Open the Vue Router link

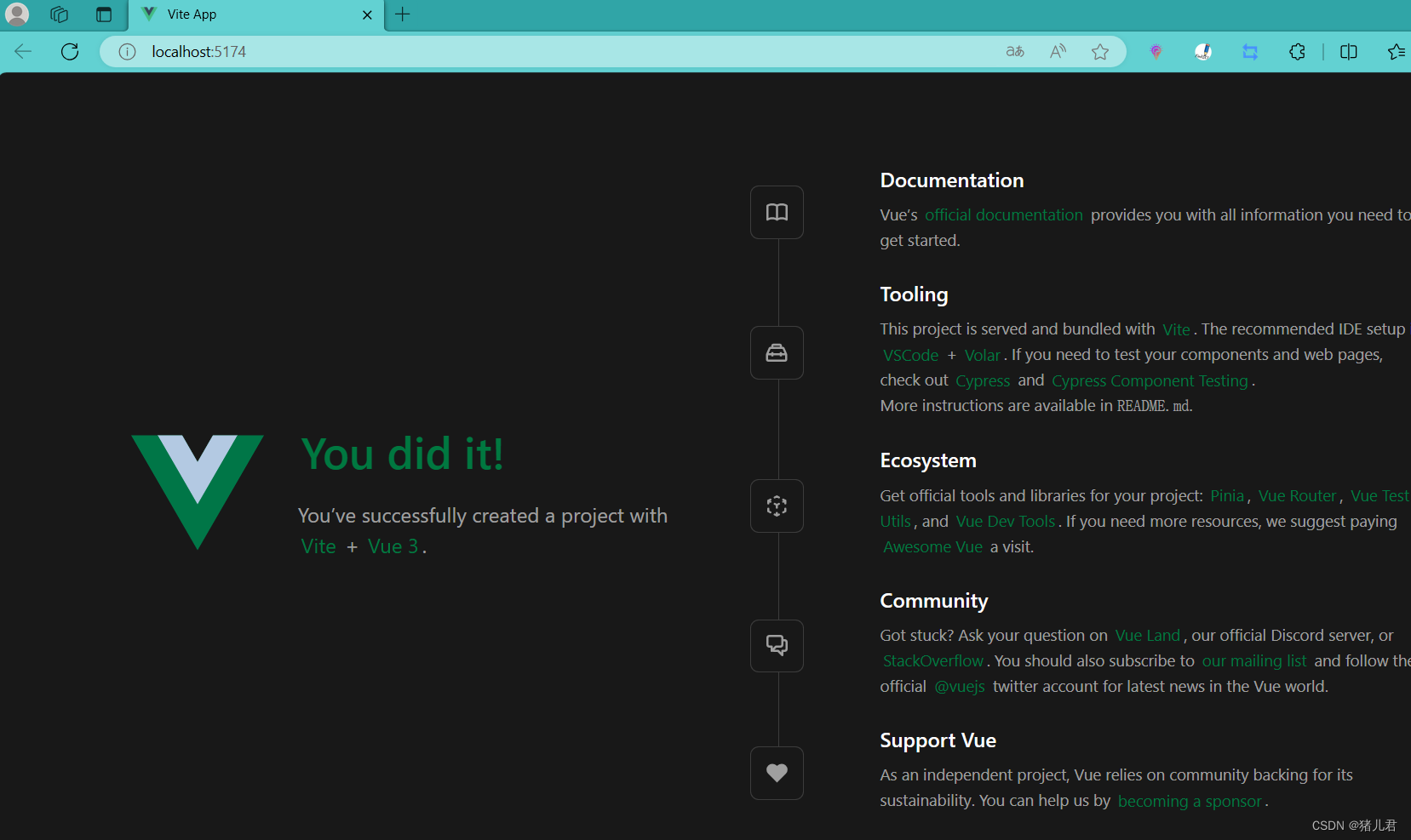(1297, 496)
